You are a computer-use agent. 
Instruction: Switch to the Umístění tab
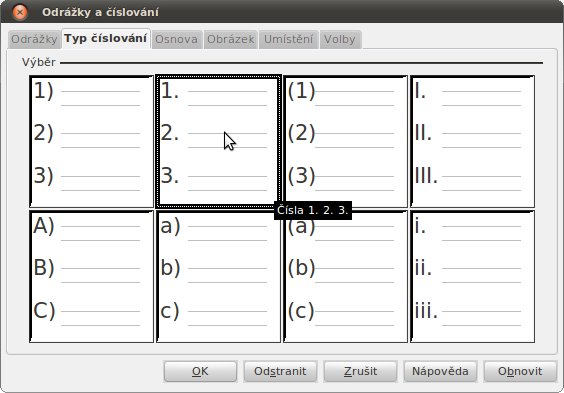288,39
